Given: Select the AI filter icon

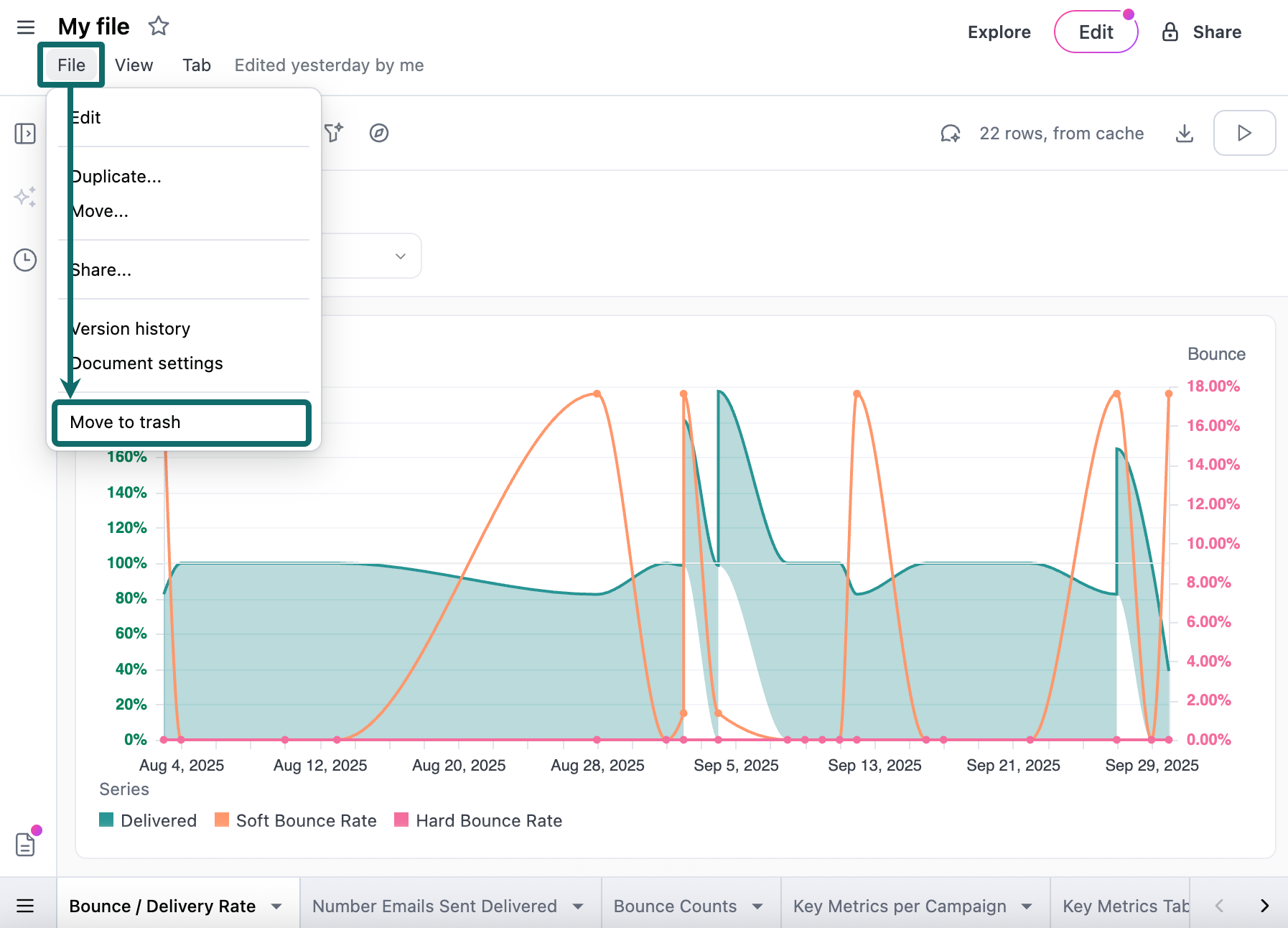Looking at the screenshot, I should [x=332, y=133].
